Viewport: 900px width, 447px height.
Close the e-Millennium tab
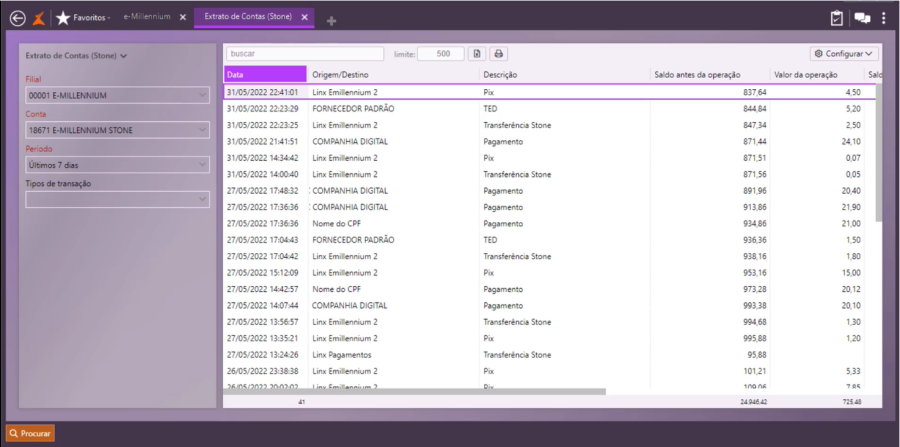(x=183, y=18)
